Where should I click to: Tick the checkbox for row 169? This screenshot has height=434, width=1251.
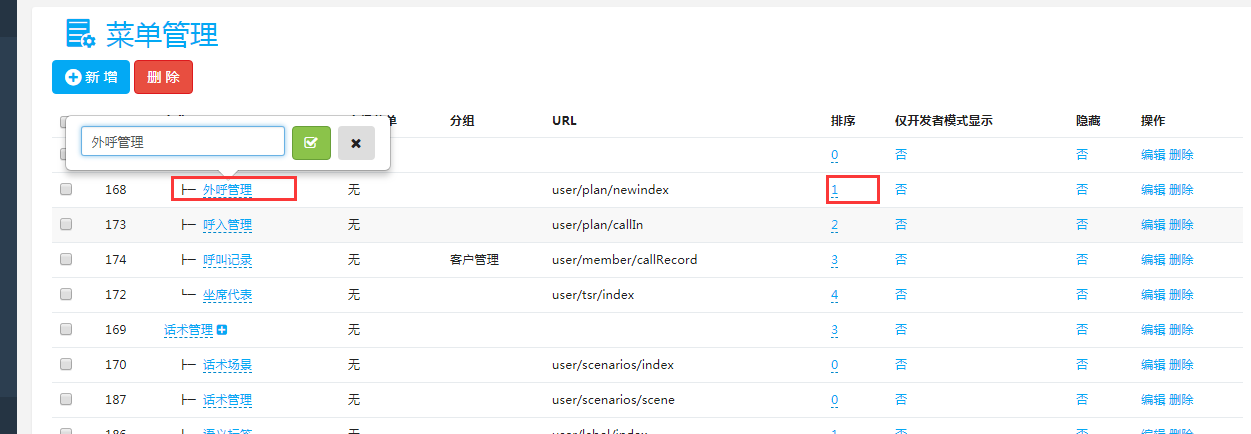tap(66, 329)
